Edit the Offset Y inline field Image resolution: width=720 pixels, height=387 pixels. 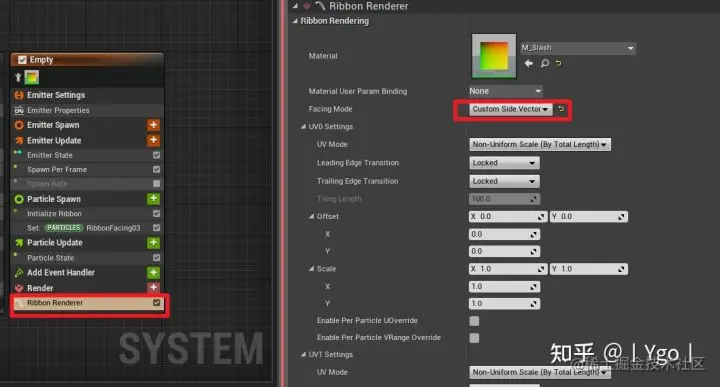point(589,216)
